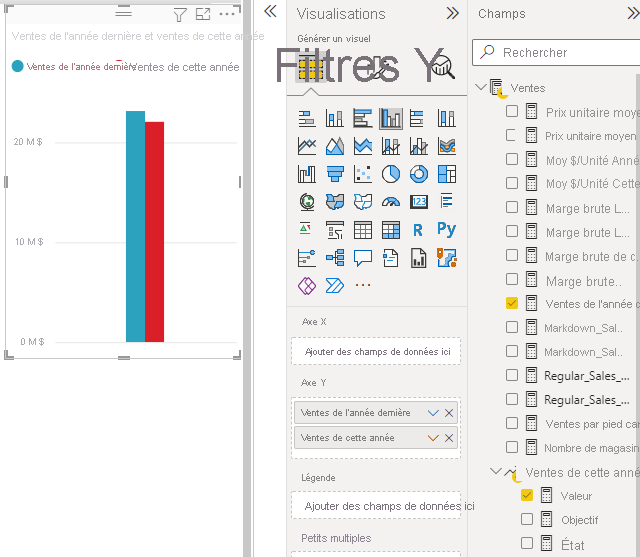640x557 pixels.
Task: Check the État checkbox
Action: 527,543
